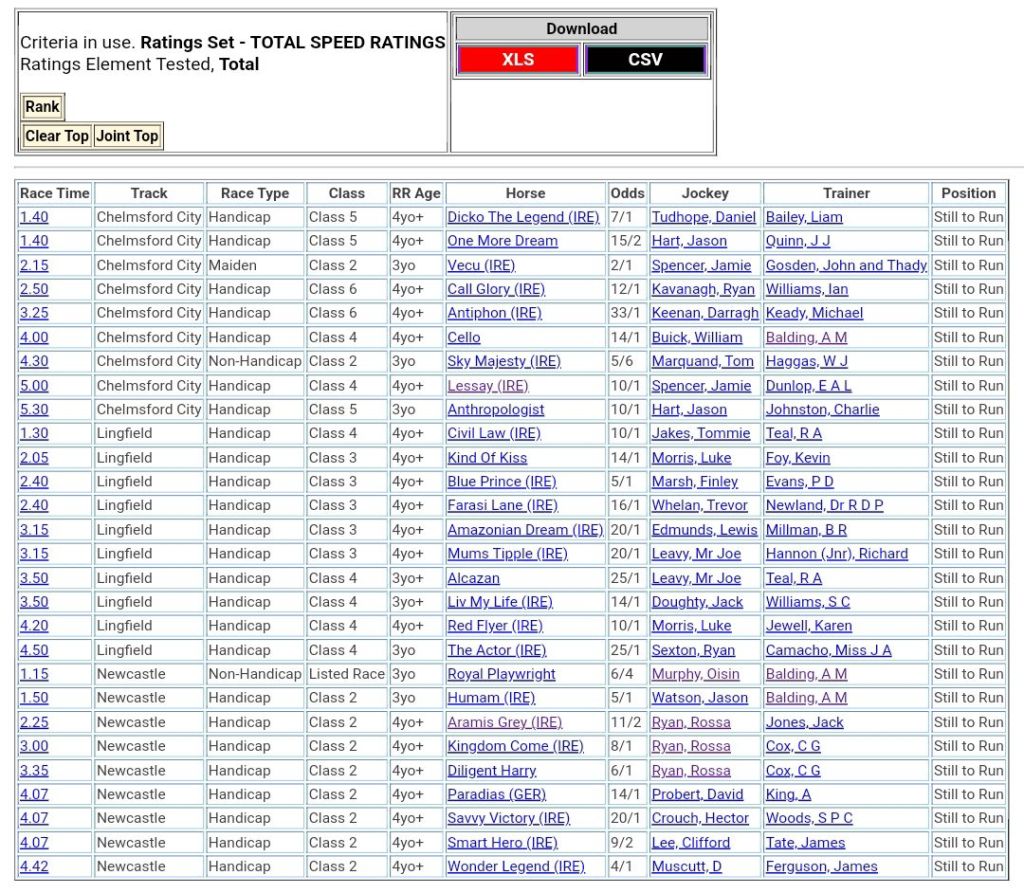Image resolution: width=1024 pixels, height=893 pixels.
Task: Open horse Royal Playwright link
Action: pyautogui.click(x=501, y=674)
